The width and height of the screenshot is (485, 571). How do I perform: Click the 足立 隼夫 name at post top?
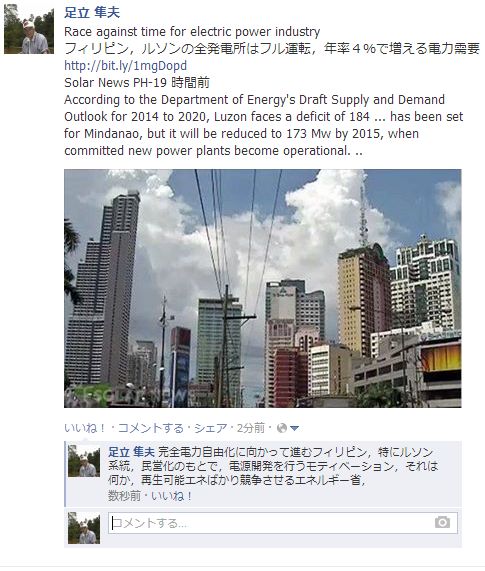click(x=92, y=12)
